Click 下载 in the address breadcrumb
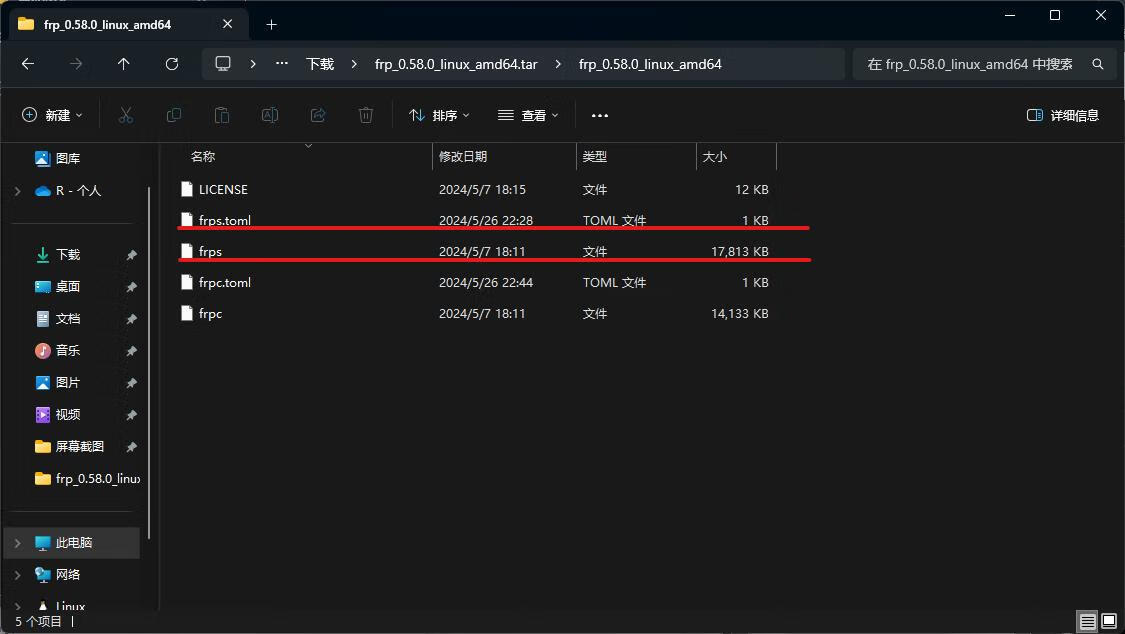This screenshot has height=634, width=1125. tap(320, 64)
